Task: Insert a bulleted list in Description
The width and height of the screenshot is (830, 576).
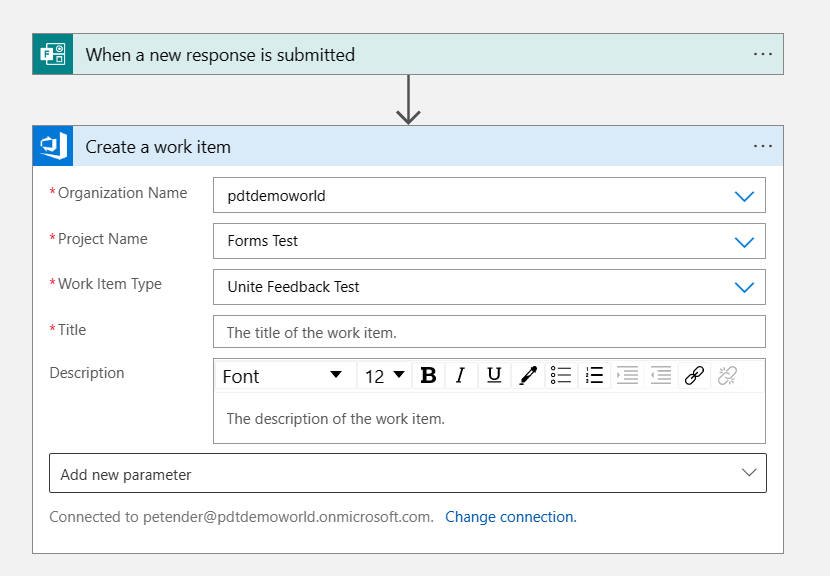Action: click(561, 376)
